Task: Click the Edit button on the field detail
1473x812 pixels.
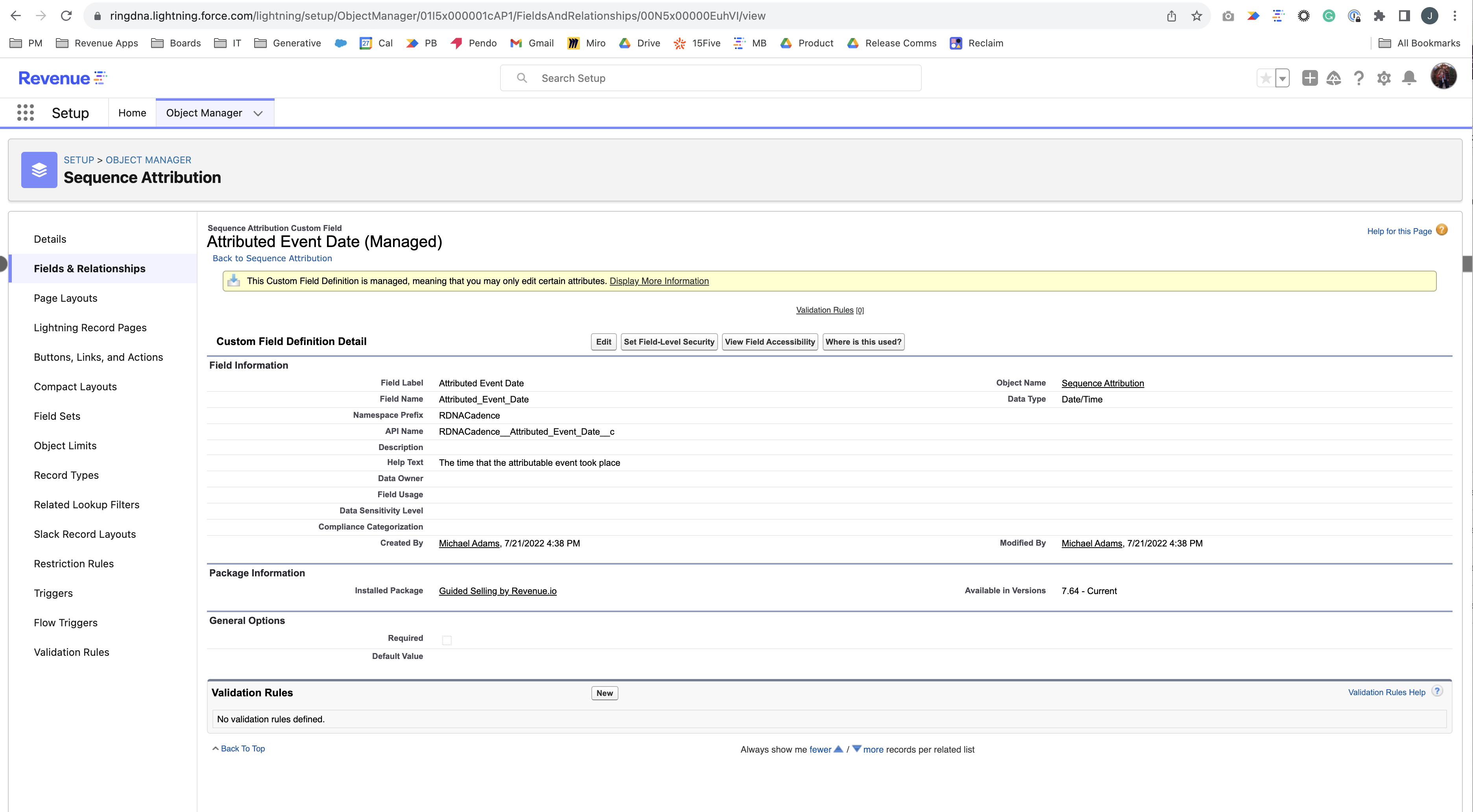Action: [x=603, y=341]
